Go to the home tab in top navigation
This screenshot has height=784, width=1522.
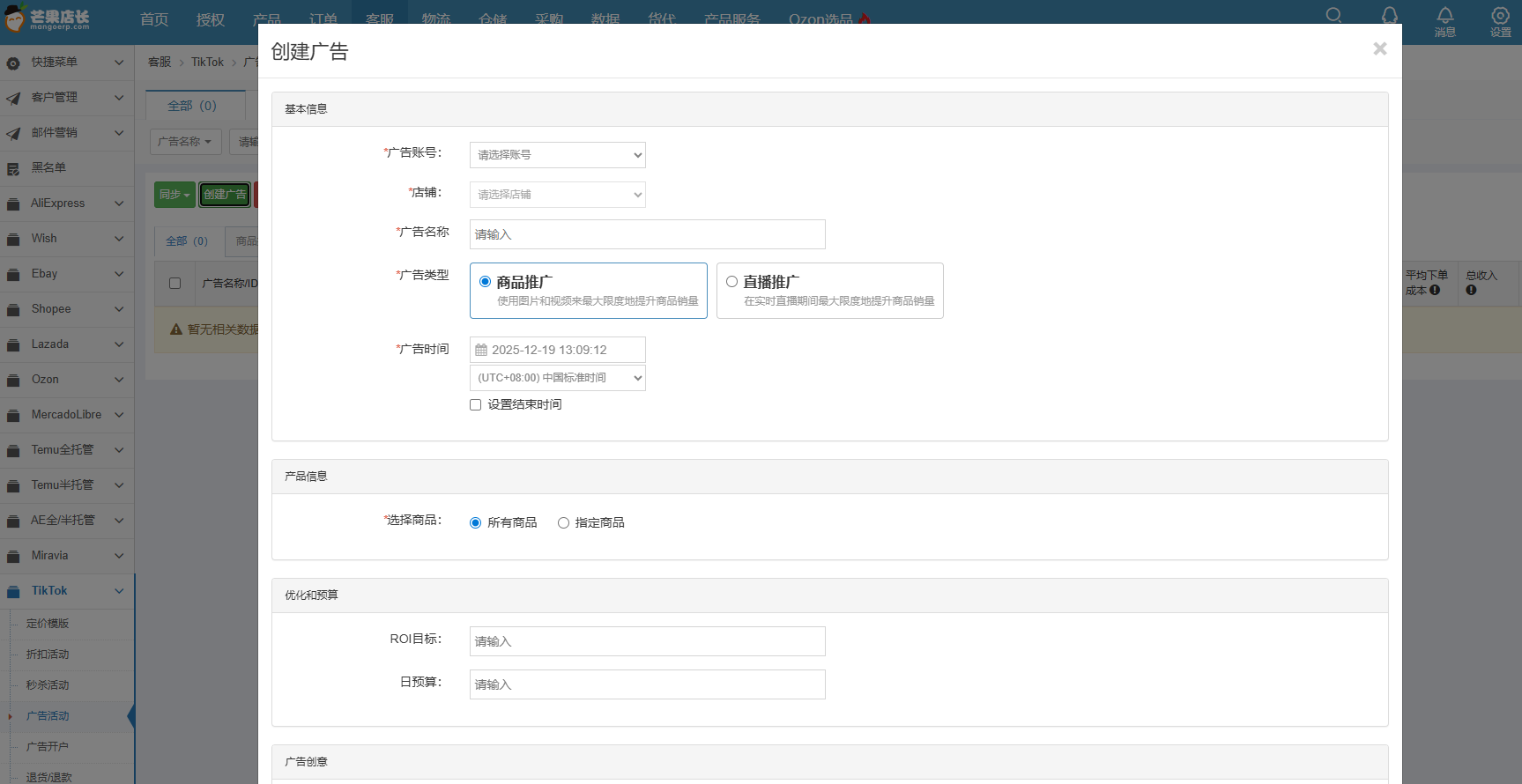click(154, 19)
